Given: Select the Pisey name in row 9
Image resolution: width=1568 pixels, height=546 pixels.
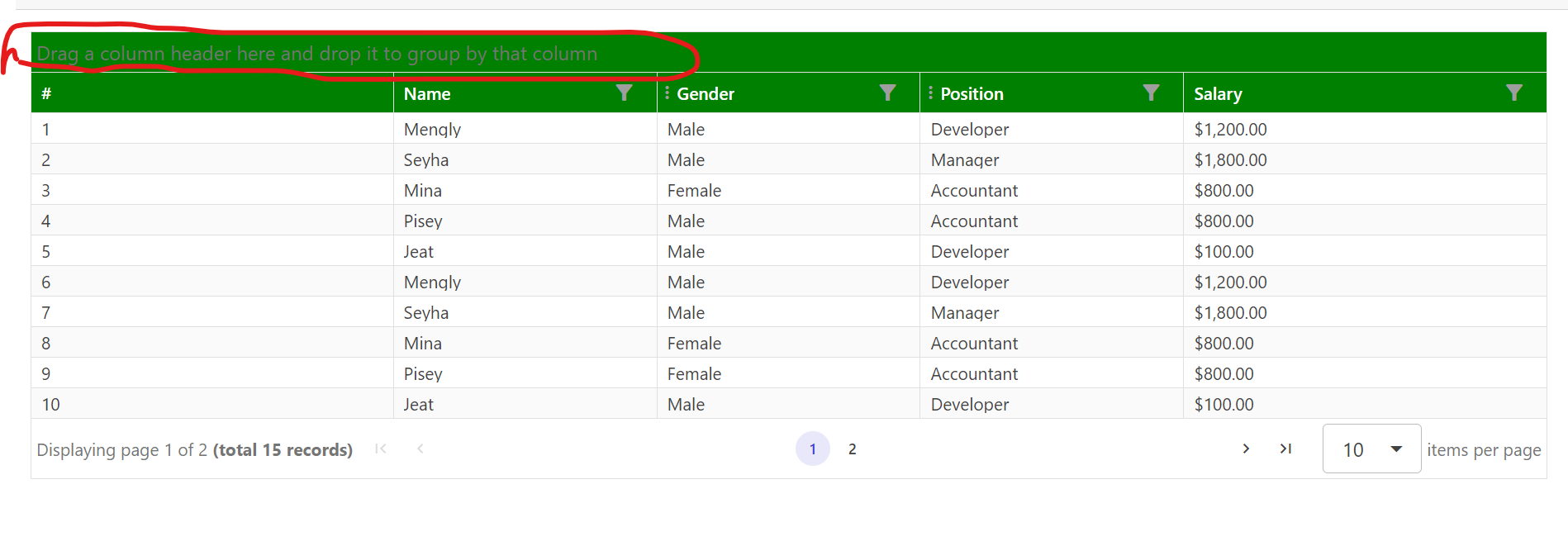Looking at the screenshot, I should 423,374.
